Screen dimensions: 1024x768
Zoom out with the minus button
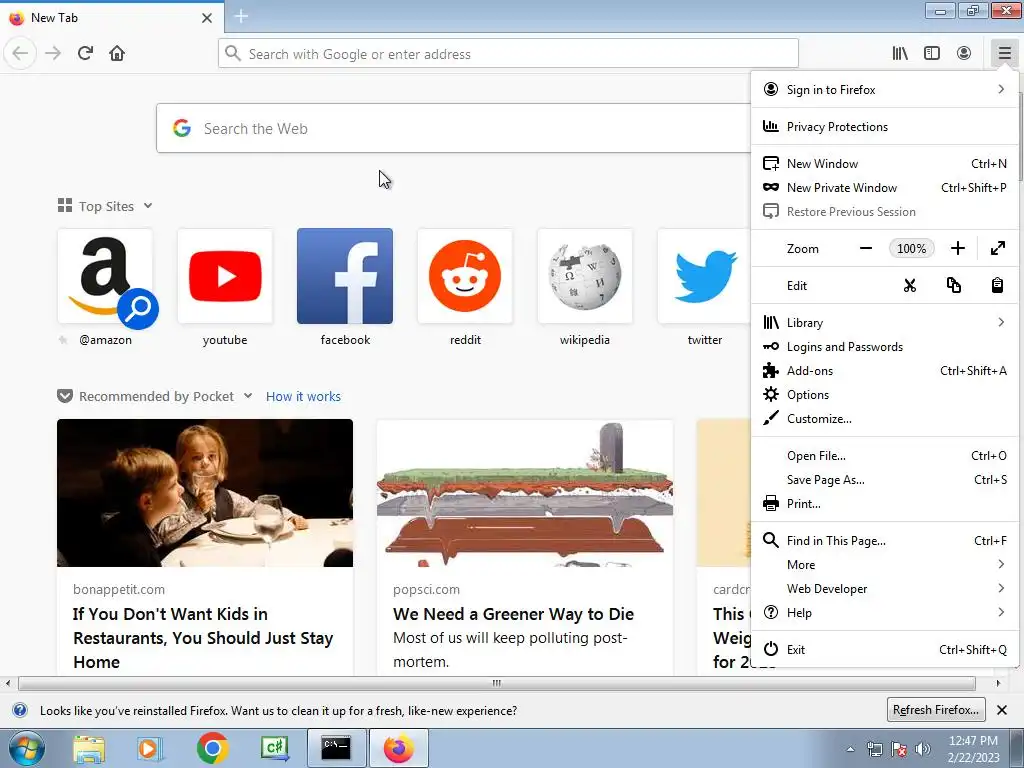tap(866, 248)
